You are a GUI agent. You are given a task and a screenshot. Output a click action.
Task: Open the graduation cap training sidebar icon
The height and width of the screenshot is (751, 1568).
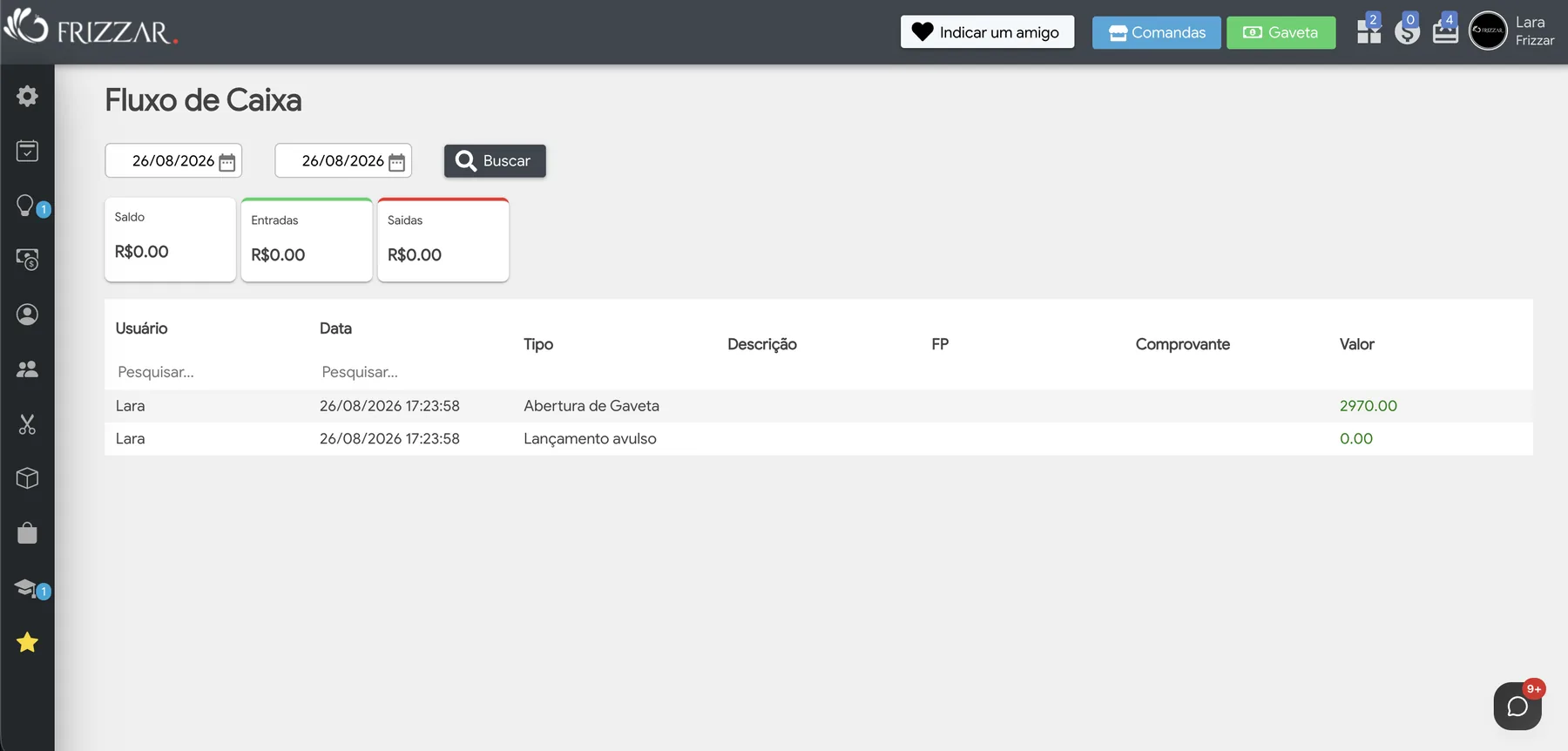[x=26, y=588]
